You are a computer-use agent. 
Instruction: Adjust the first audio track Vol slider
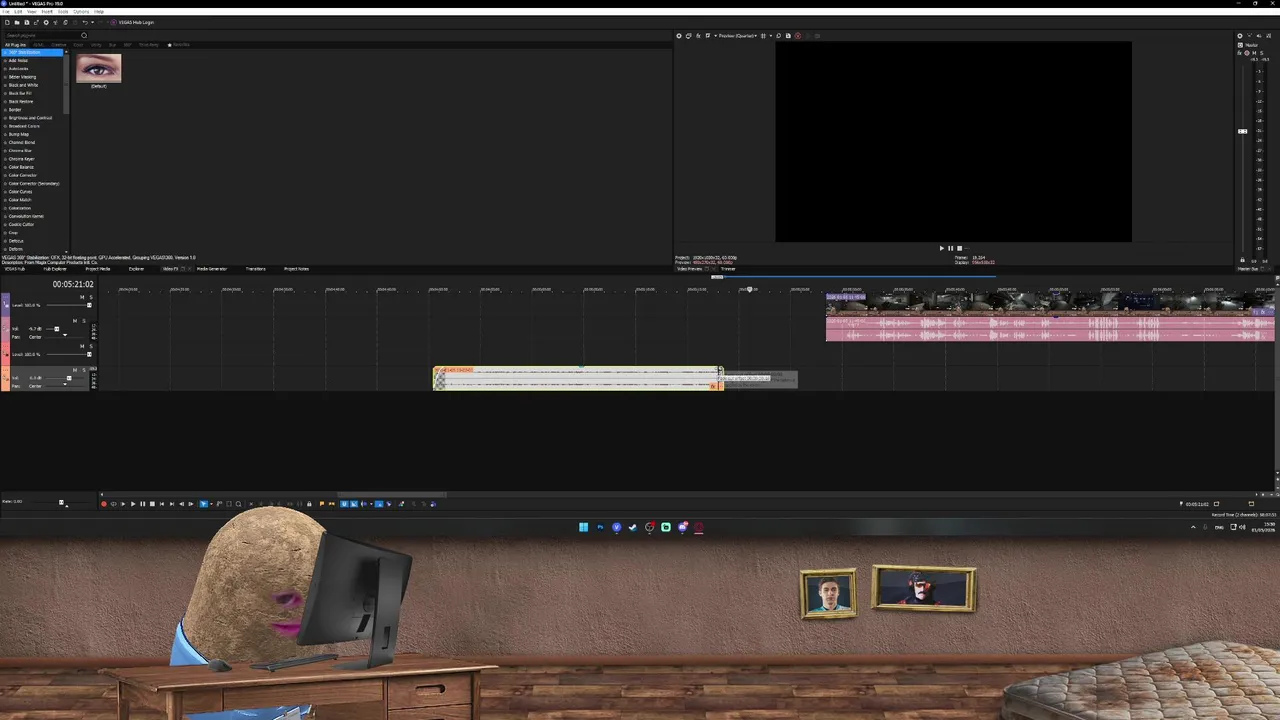tap(57, 329)
